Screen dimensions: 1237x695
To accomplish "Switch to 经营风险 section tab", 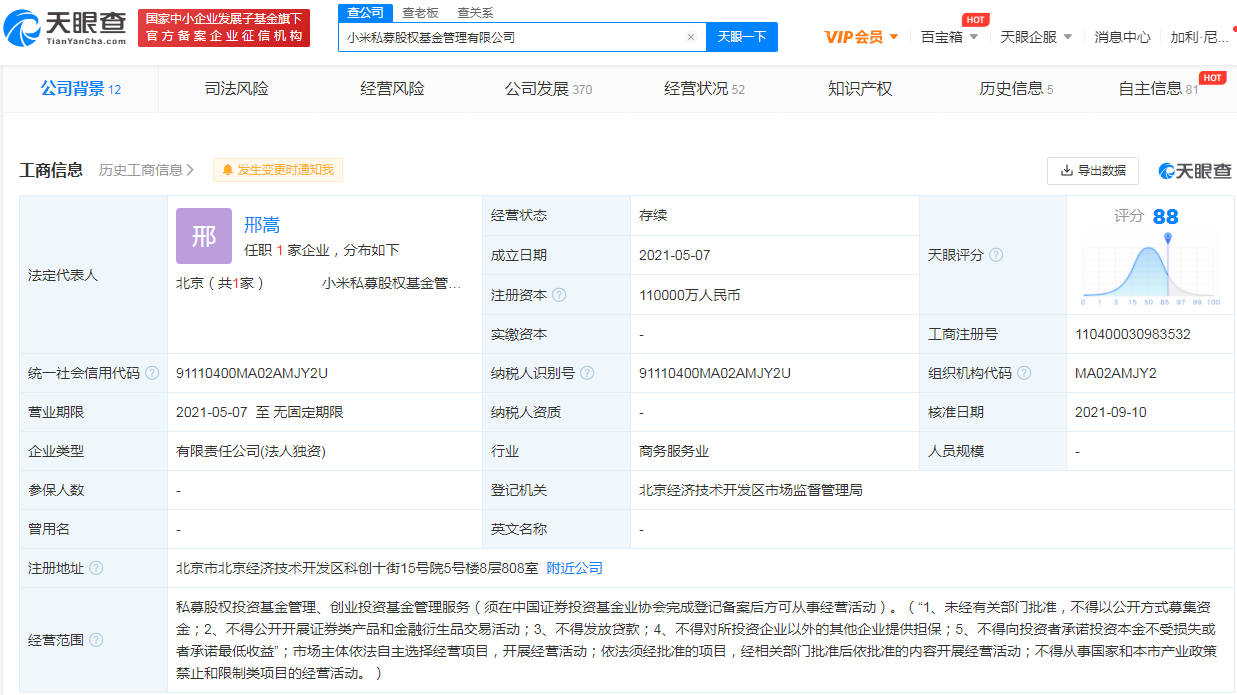I will click(x=392, y=89).
